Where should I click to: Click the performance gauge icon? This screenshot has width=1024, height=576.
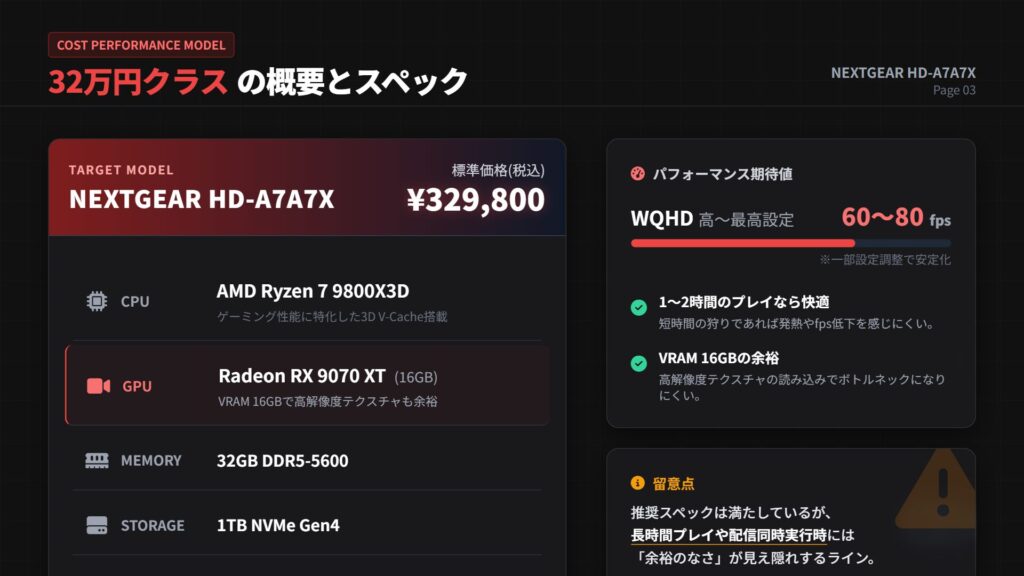(637, 174)
